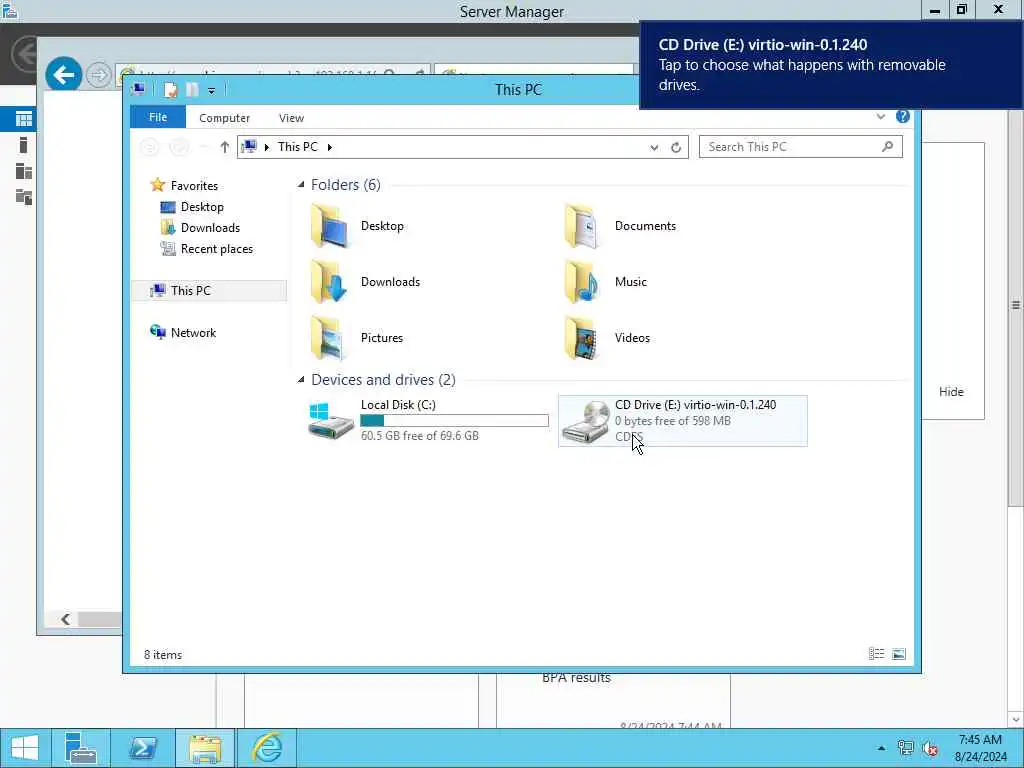Open Server Manager All Servers icon
The image size is (1024, 768).
coord(24,171)
